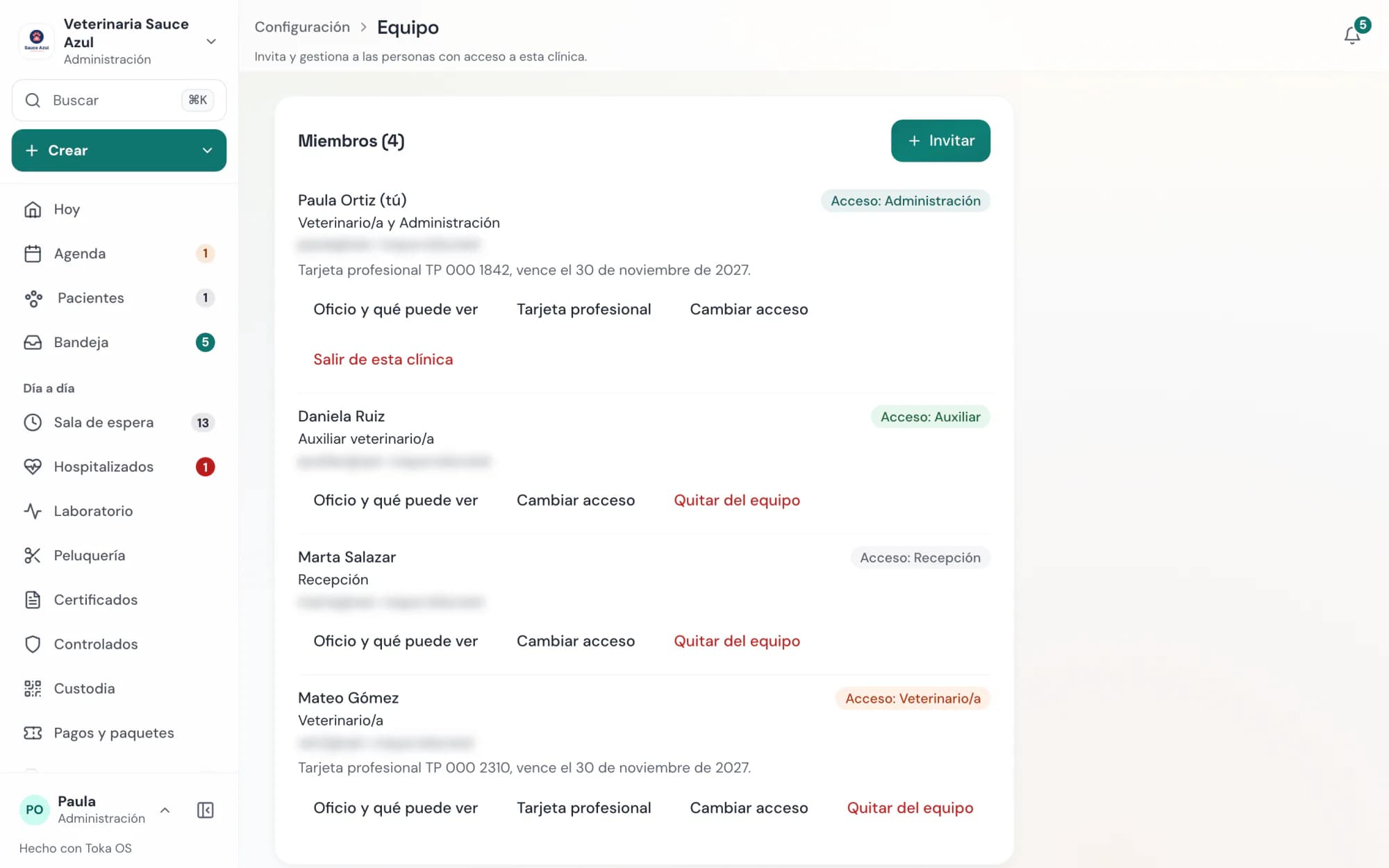Collapse sidebar with panel icon
This screenshot has height=868, width=1389.
(x=205, y=810)
